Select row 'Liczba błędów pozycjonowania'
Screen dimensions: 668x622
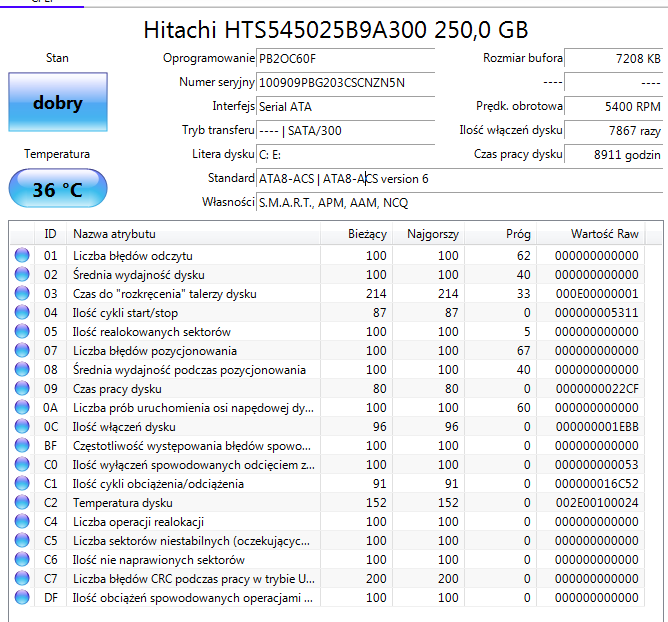tap(327, 351)
